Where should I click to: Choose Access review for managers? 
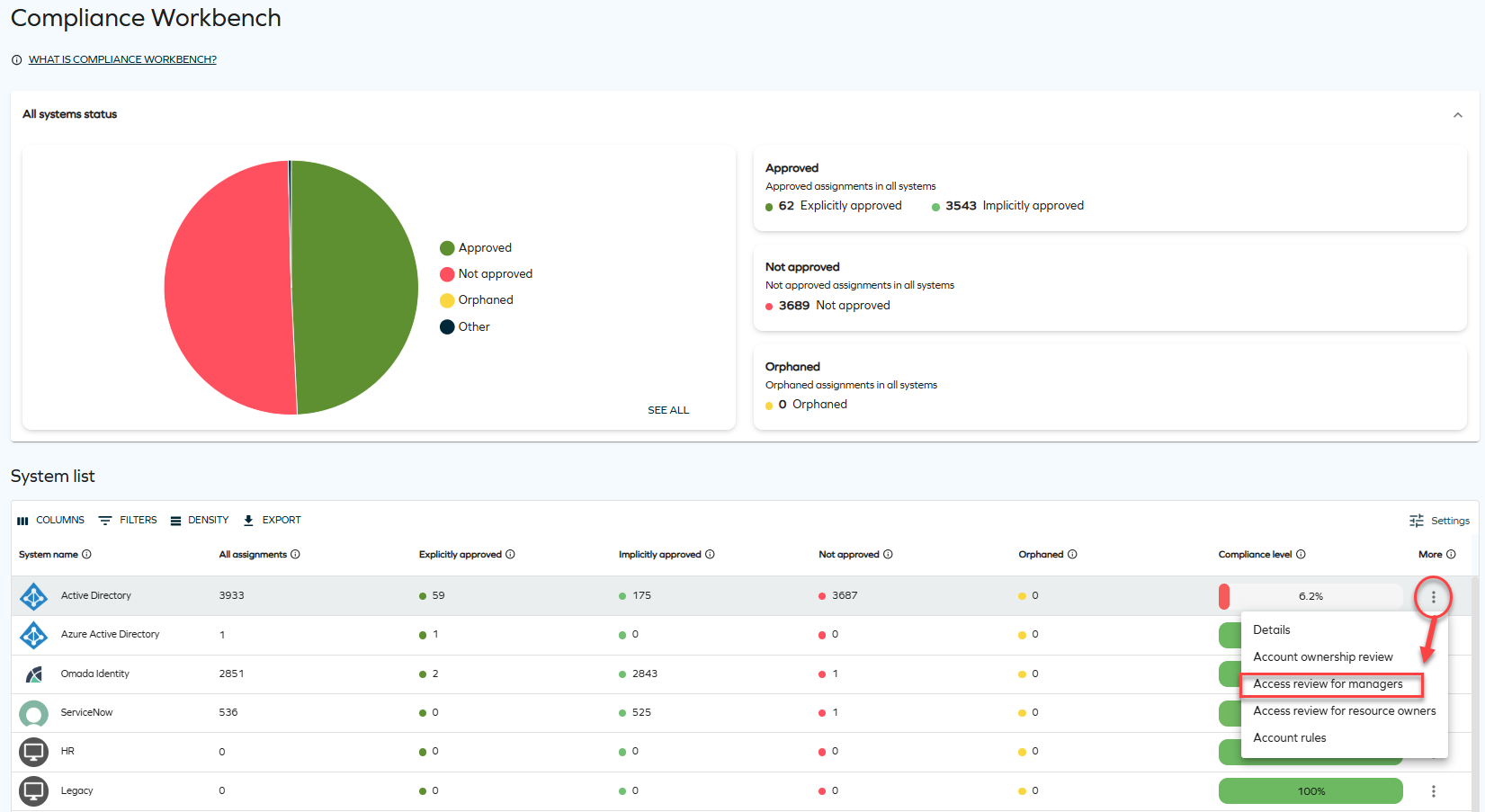[1328, 684]
